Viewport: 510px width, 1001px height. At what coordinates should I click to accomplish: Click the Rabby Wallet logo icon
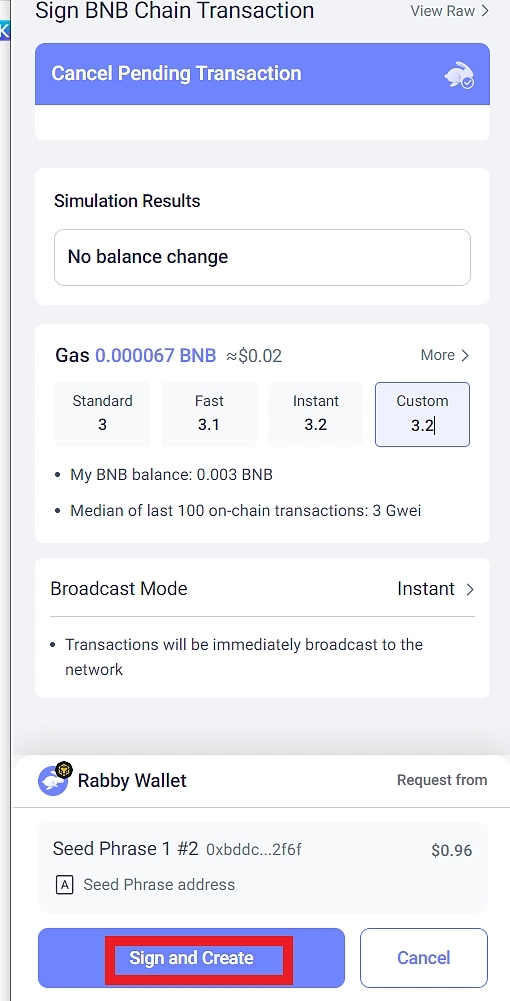tap(54, 779)
